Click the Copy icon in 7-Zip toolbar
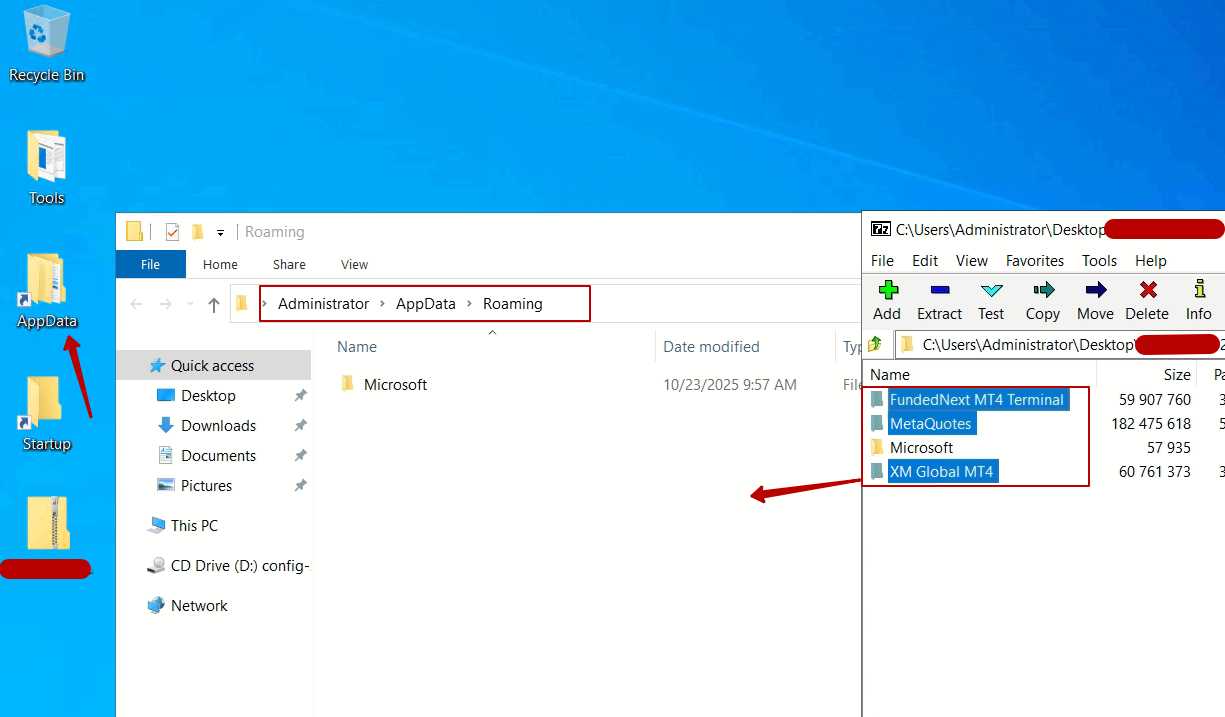The image size is (1225, 717). [x=1043, y=300]
